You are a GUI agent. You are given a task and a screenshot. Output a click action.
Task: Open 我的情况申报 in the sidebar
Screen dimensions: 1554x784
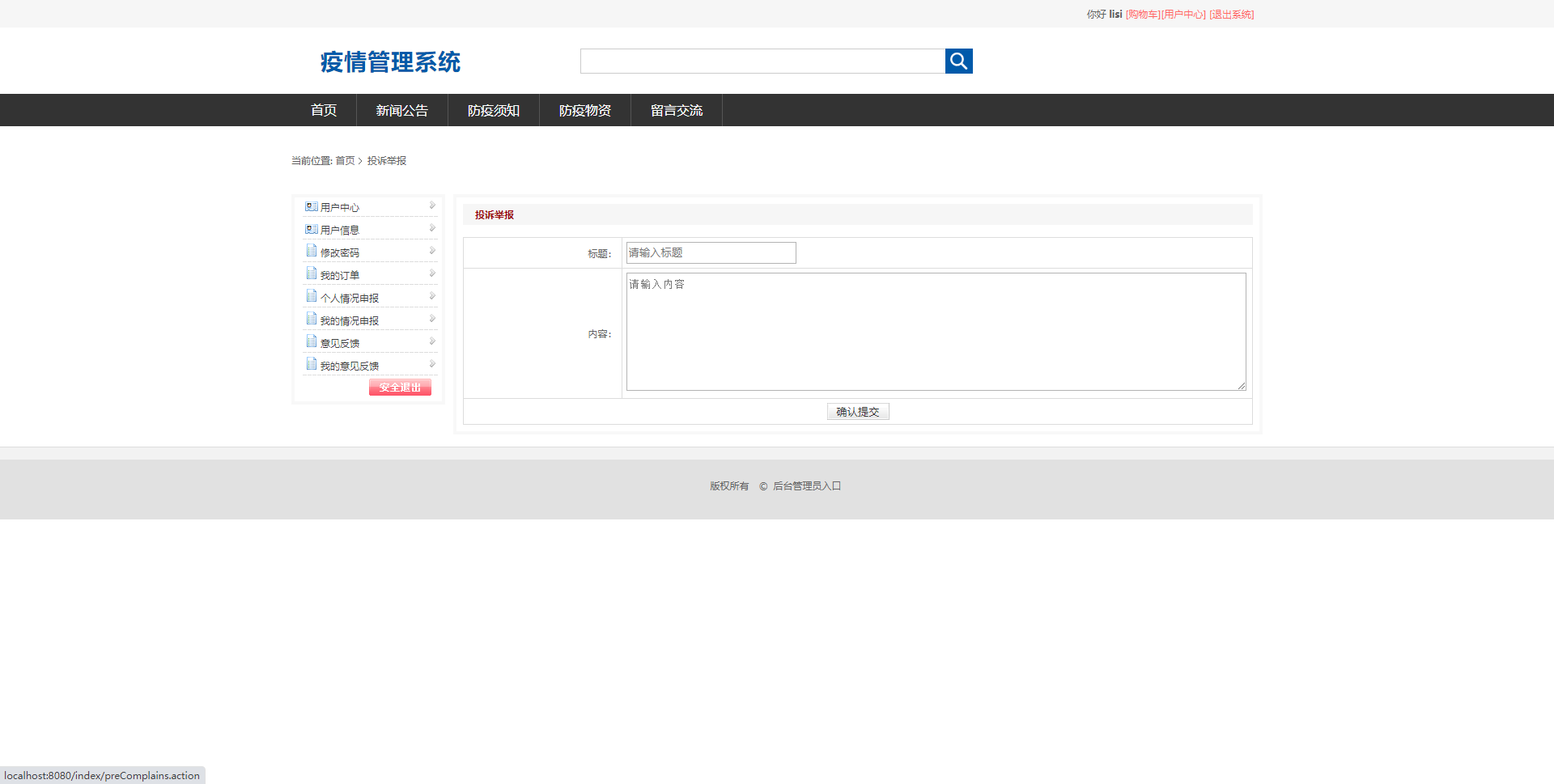(350, 321)
